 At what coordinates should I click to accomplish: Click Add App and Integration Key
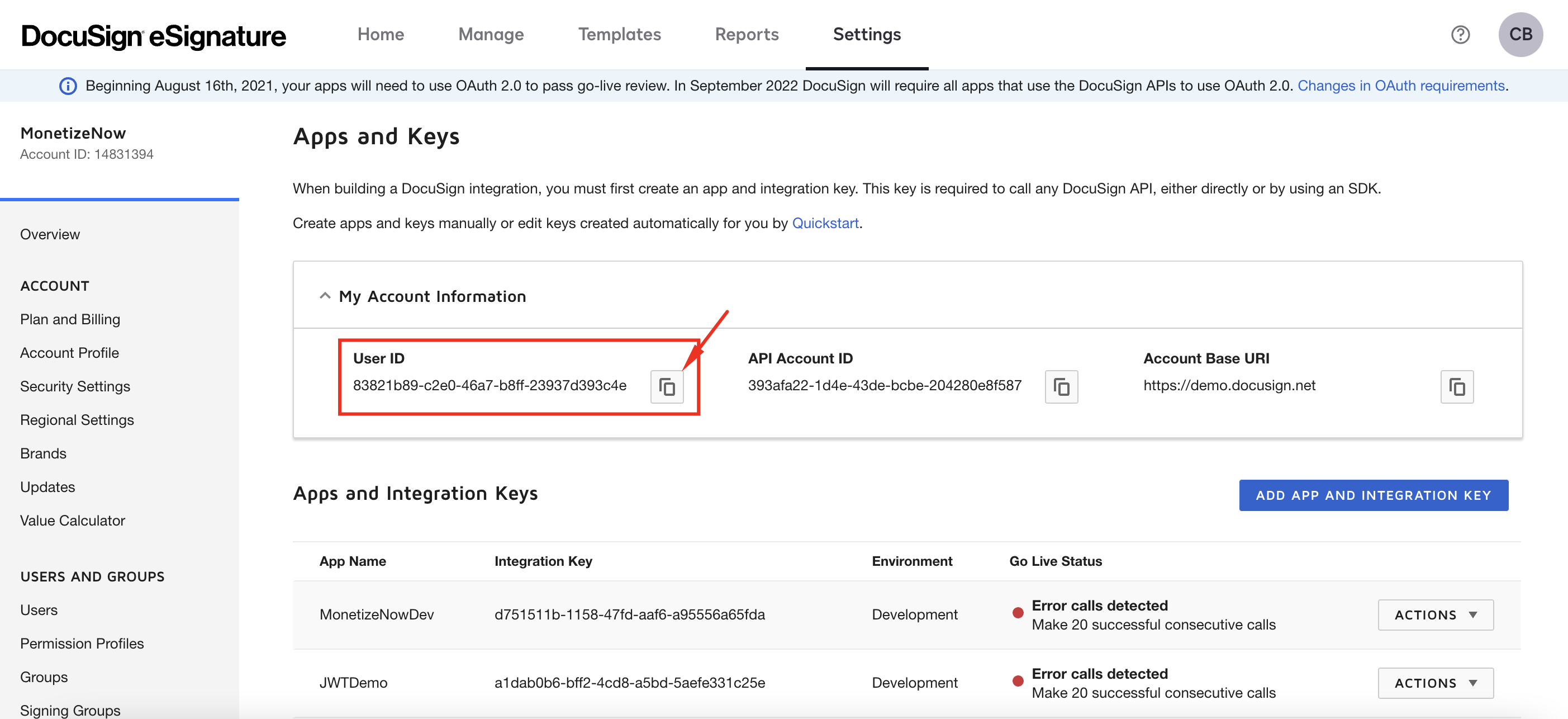click(1373, 495)
